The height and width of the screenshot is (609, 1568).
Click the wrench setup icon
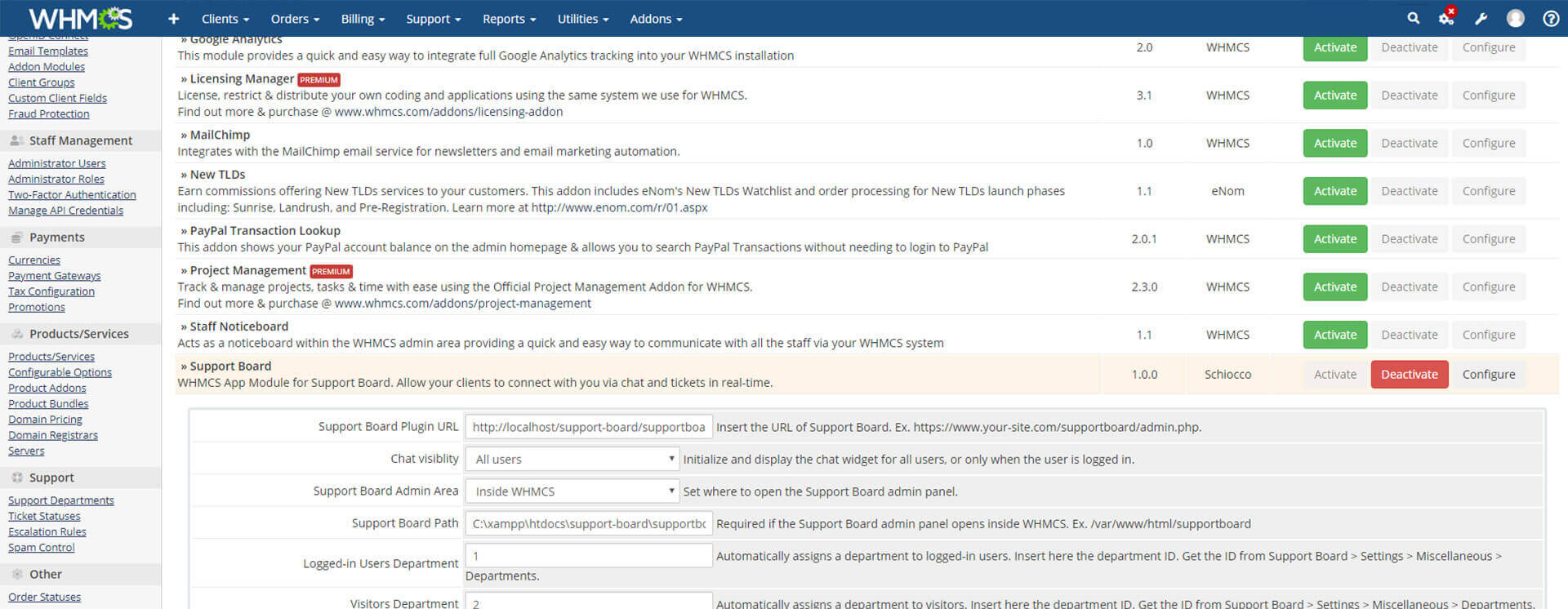[1481, 19]
